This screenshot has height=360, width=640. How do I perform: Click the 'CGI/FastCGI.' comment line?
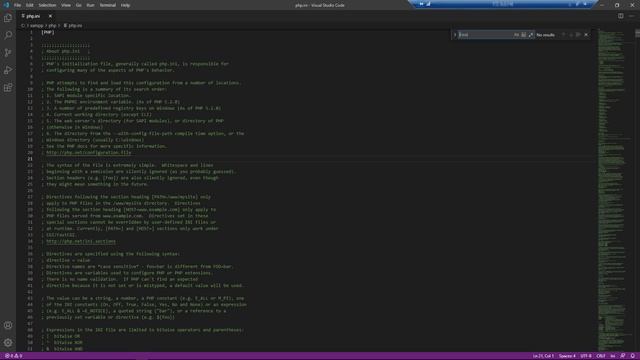59,235
